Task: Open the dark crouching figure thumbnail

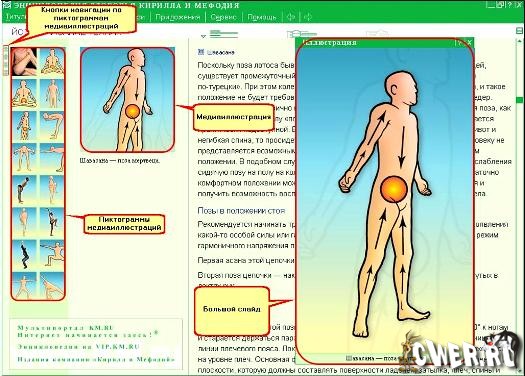Action: click(x=24, y=254)
